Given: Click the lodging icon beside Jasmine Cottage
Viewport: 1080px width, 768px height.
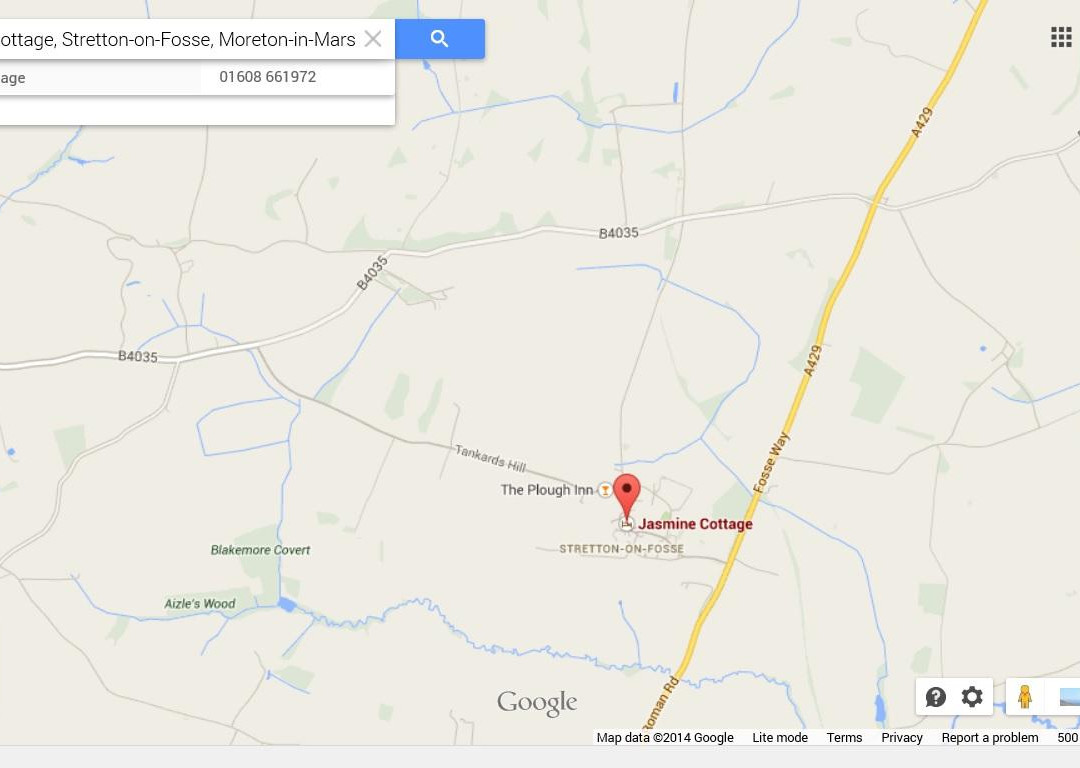Looking at the screenshot, I should (626, 524).
